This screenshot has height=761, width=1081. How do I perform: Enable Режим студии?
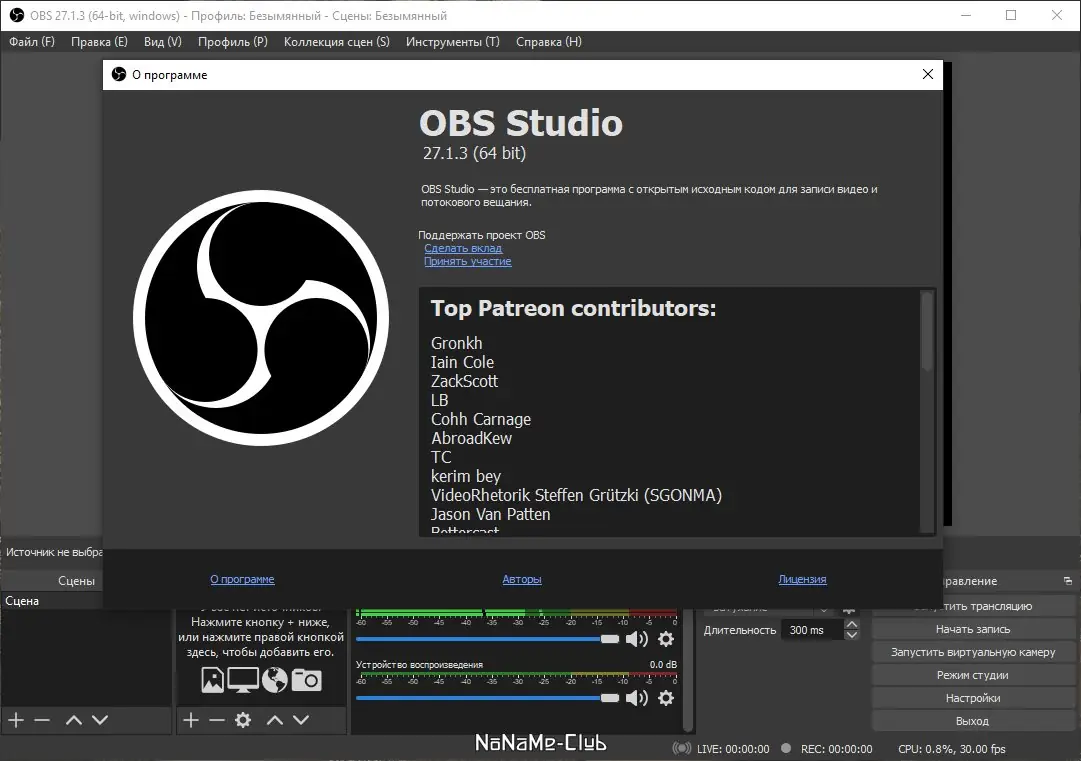(973, 675)
